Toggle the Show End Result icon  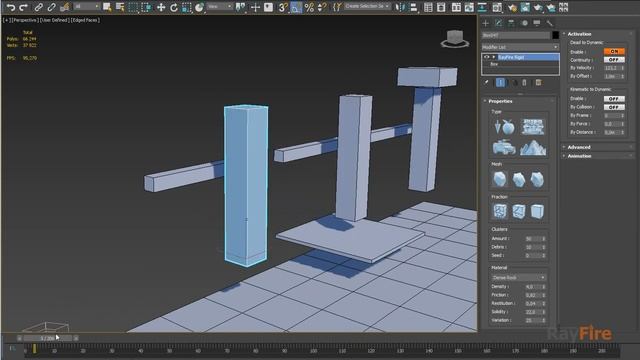point(500,83)
